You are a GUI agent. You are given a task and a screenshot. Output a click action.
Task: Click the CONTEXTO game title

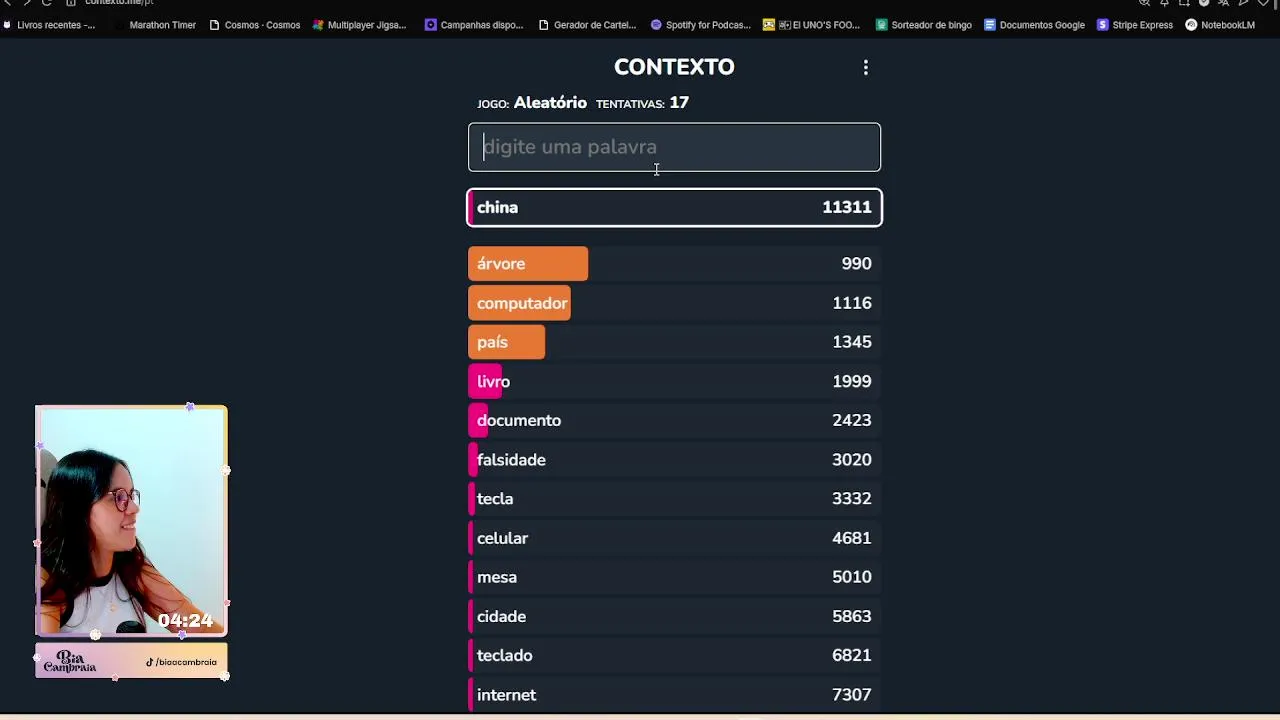674,67
